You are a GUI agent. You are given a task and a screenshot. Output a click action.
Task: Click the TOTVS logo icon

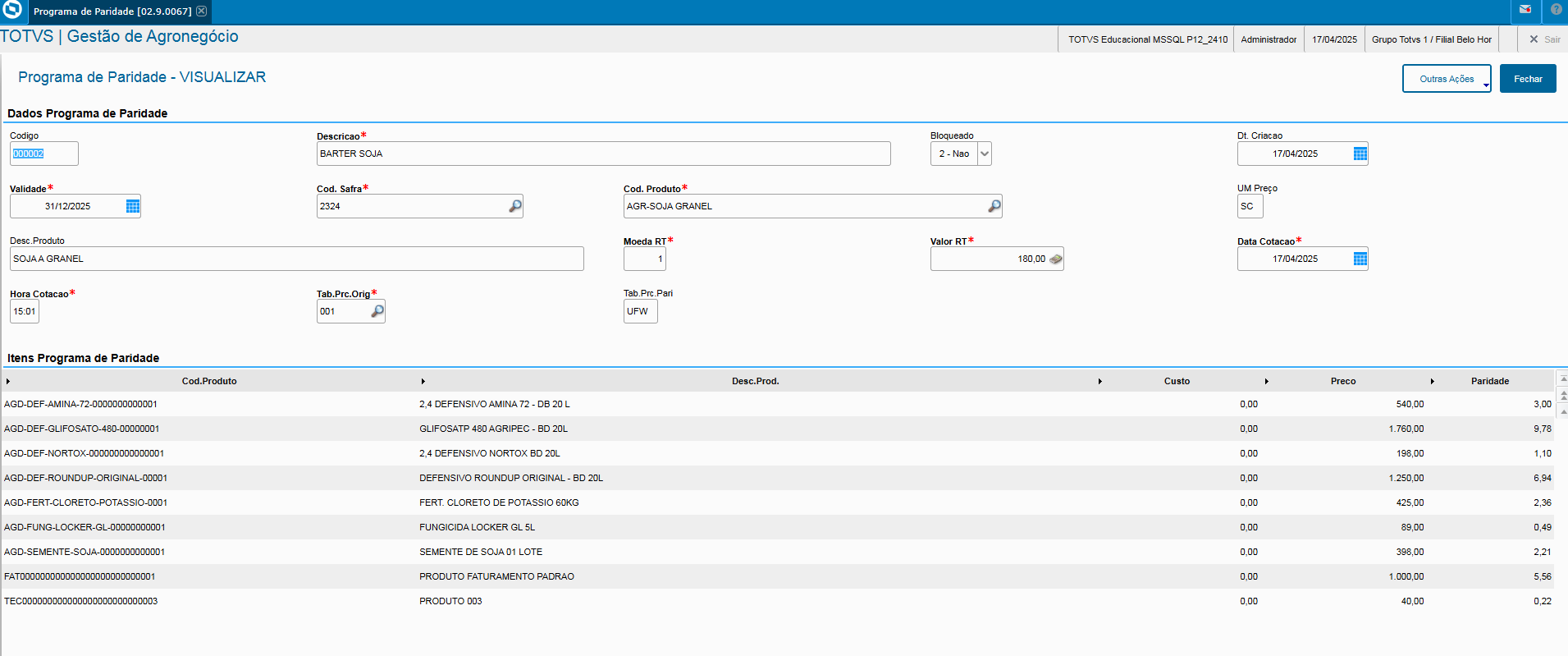12,10
